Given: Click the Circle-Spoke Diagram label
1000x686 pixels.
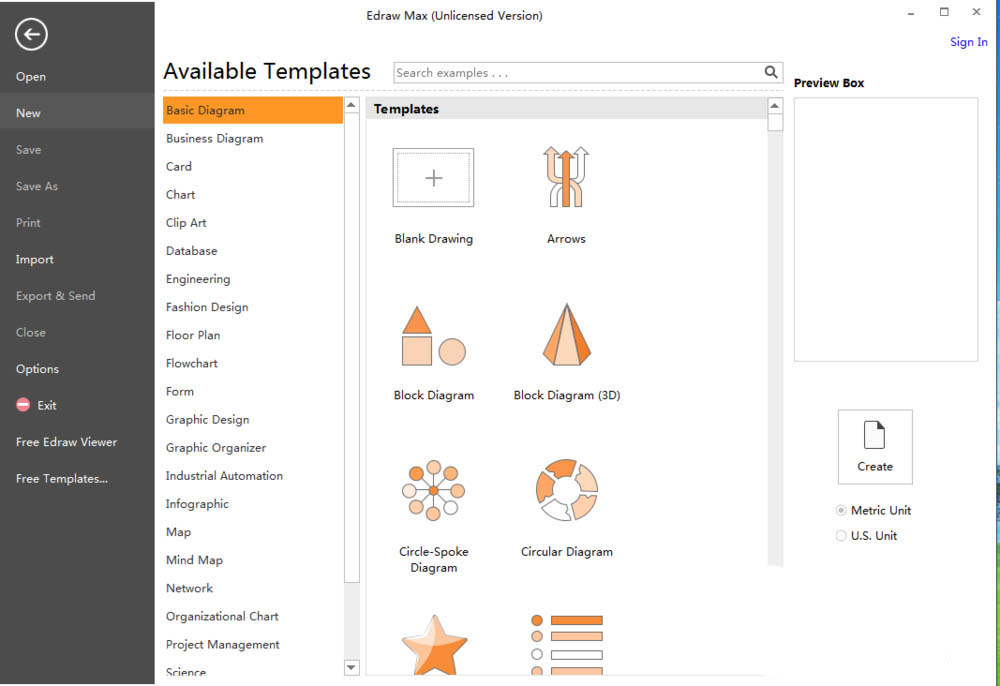Looking at the screenshot, I should [x=434, y=559].
